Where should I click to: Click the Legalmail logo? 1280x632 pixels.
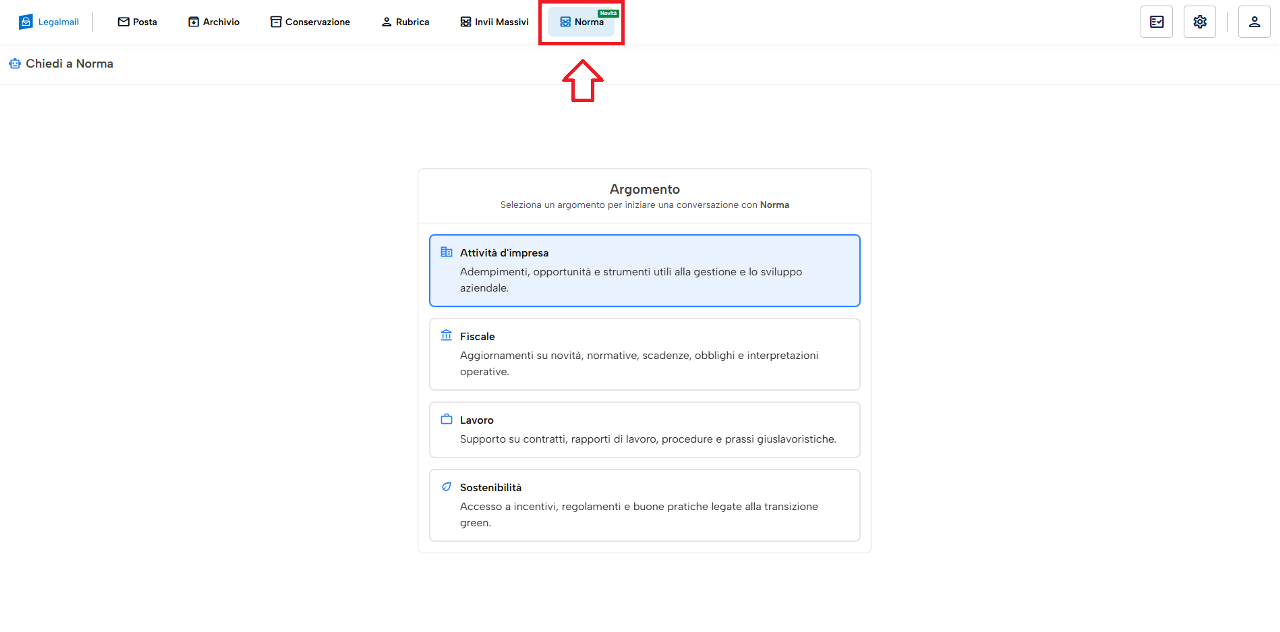coord(48,22)
